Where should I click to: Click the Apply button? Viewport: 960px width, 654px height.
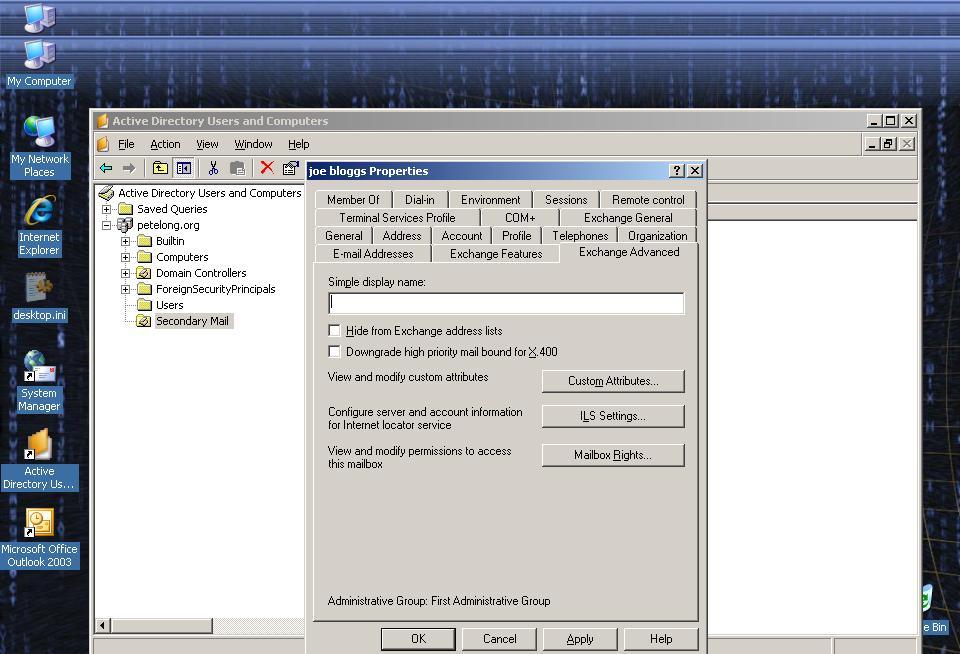[580, 639]
